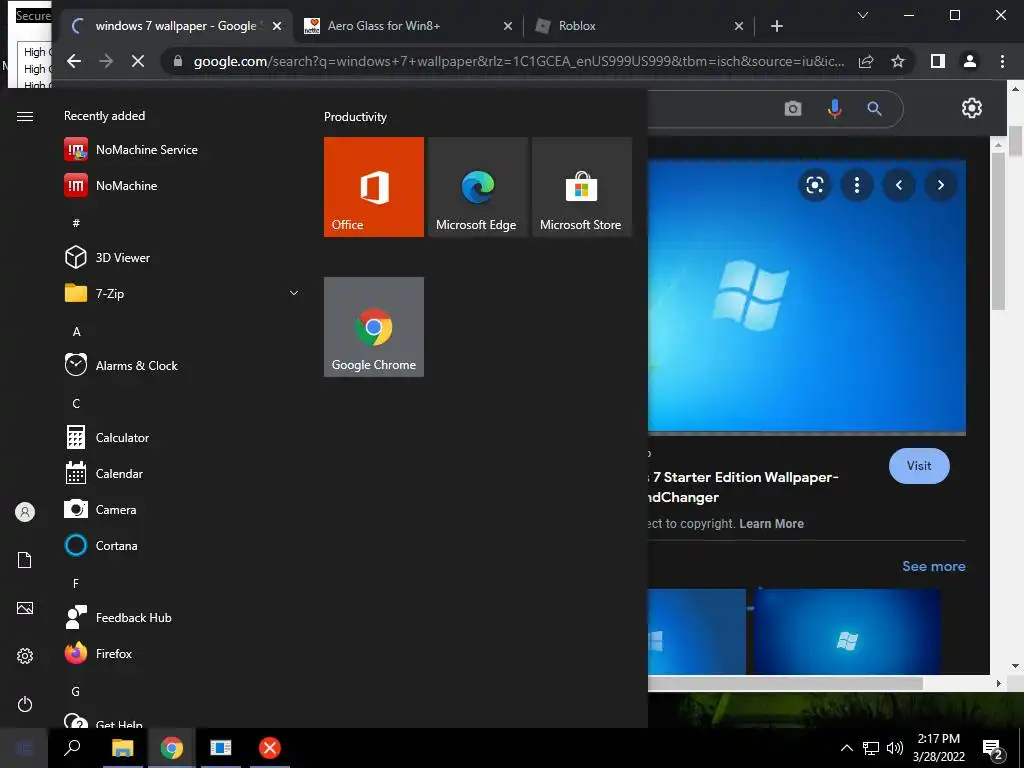
Task: Close the Roblox tab
Action: click(739, 26)
